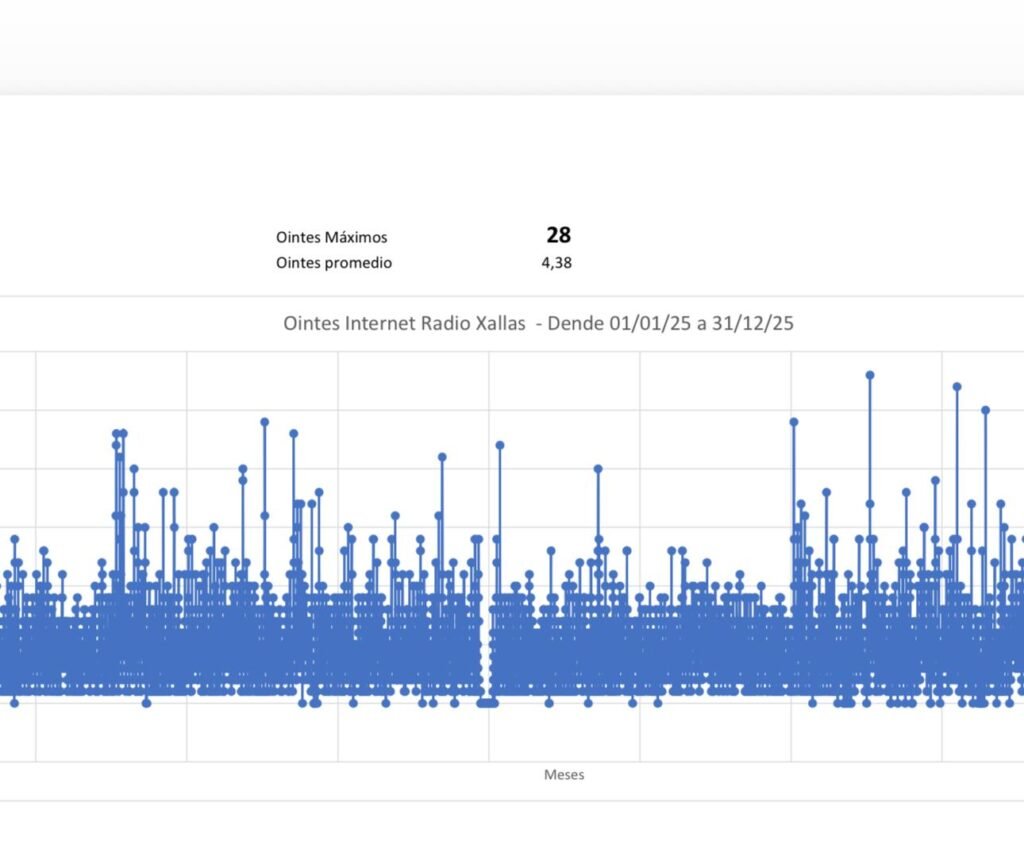Click the second-tallest spike near the chart's right end

(x=957, y=387)
